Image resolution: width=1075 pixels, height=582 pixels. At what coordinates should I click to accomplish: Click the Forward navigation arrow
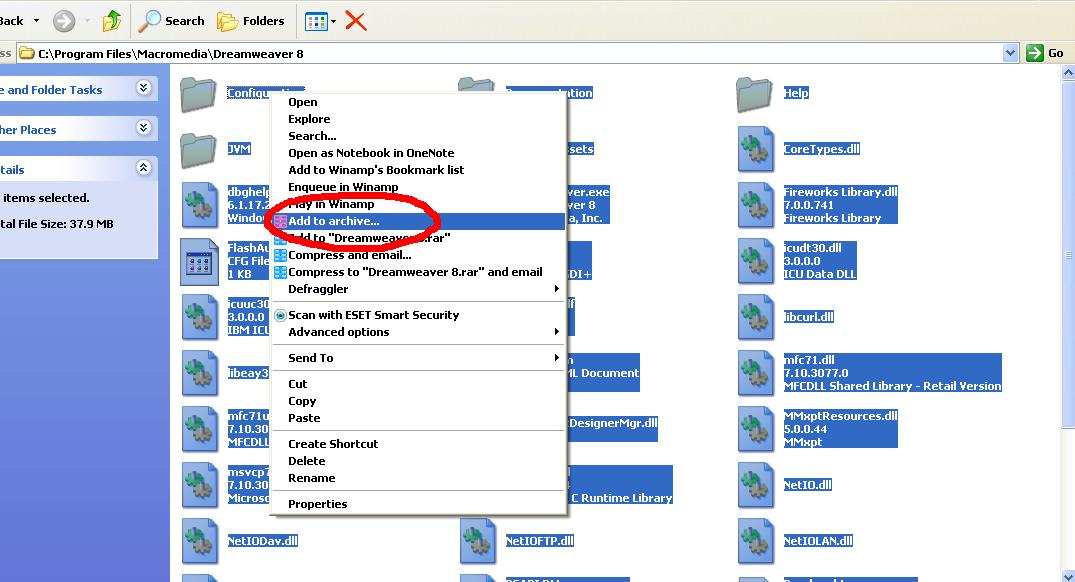tap(64, 21)
